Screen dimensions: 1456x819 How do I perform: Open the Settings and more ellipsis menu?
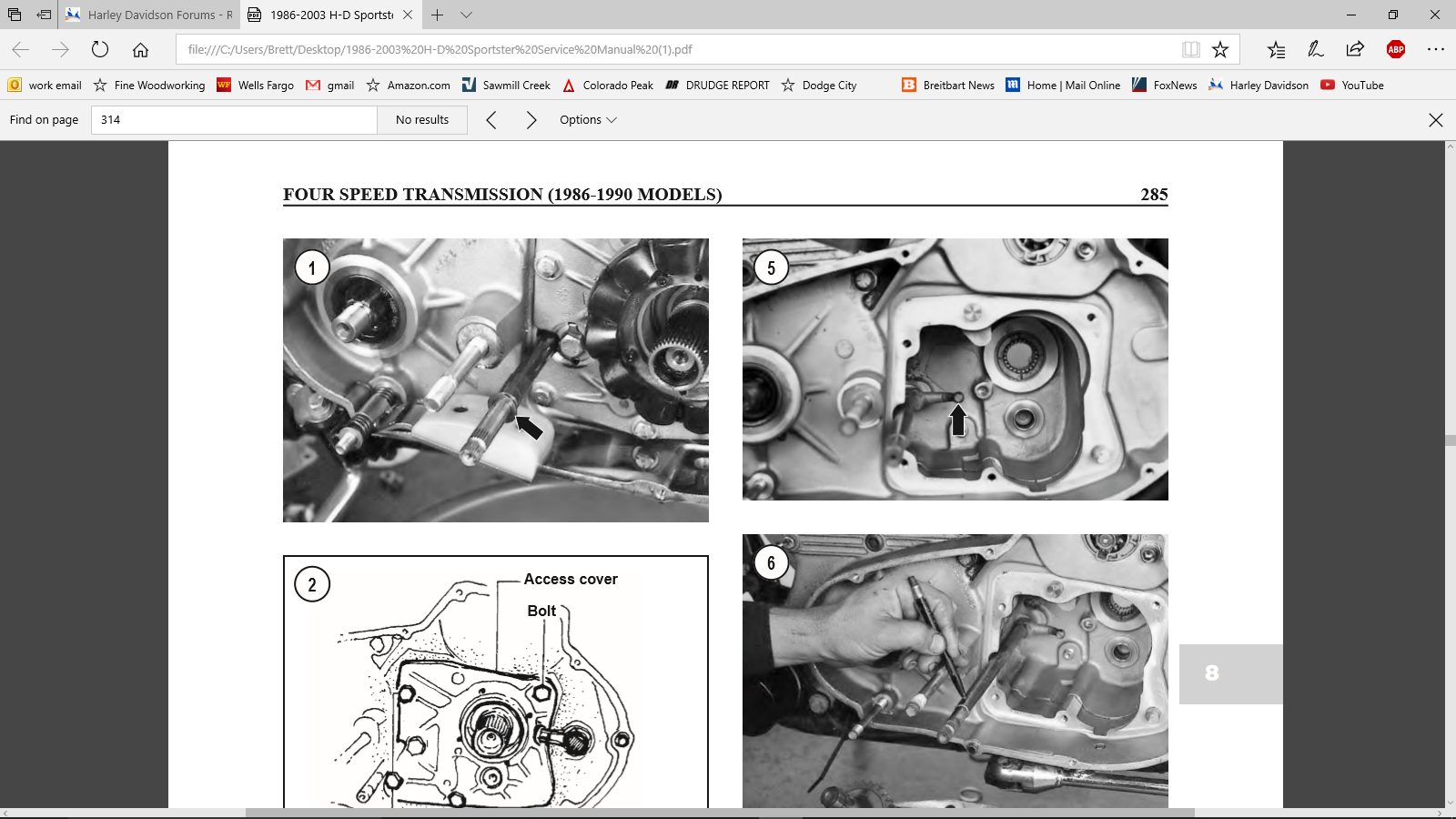click(1435, 49)
